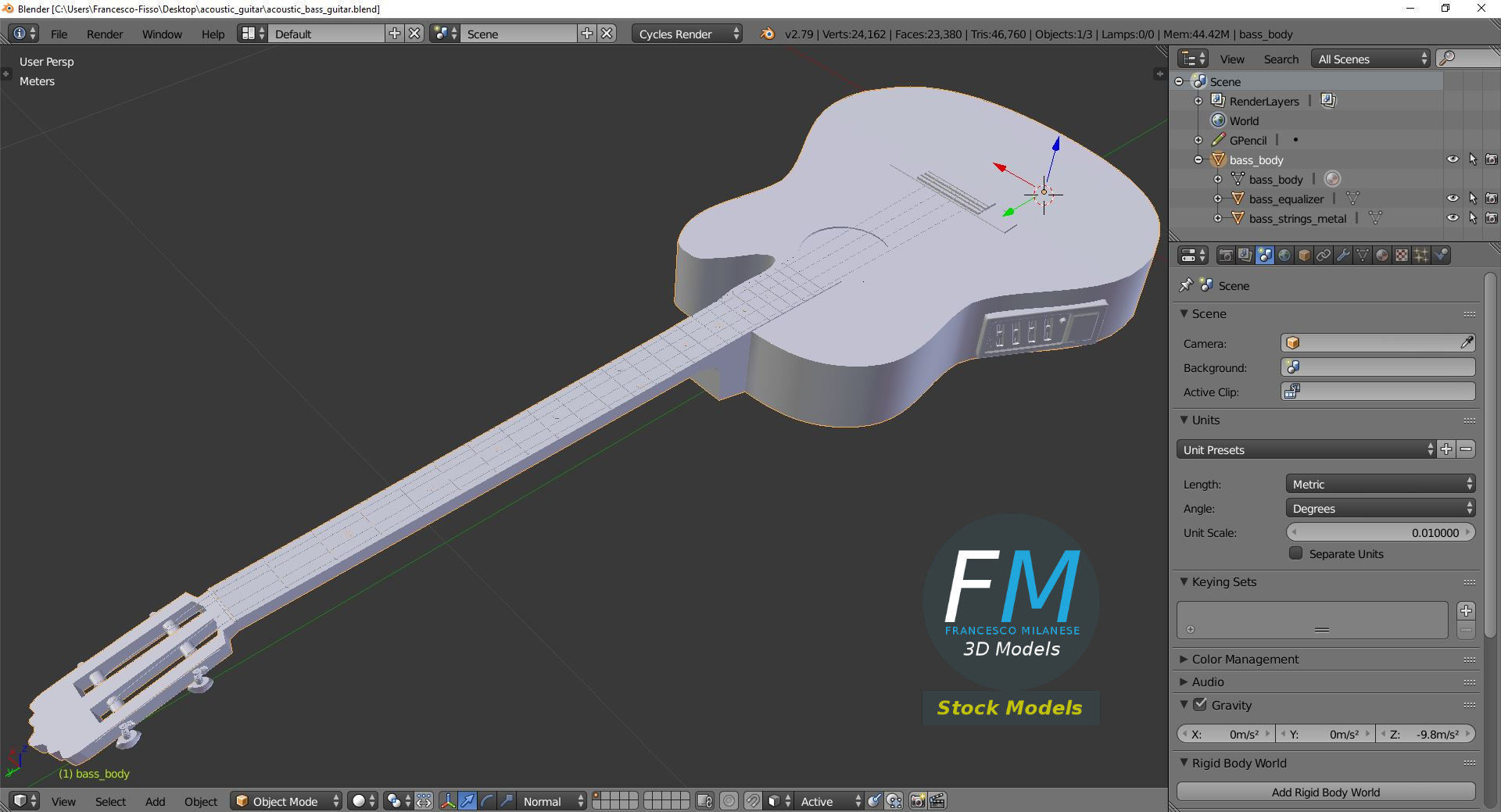Enable the Separate Units checkbox
Image resolution: width=1501 pixels, height=812 pixels.
click(x=1295, y=553)
